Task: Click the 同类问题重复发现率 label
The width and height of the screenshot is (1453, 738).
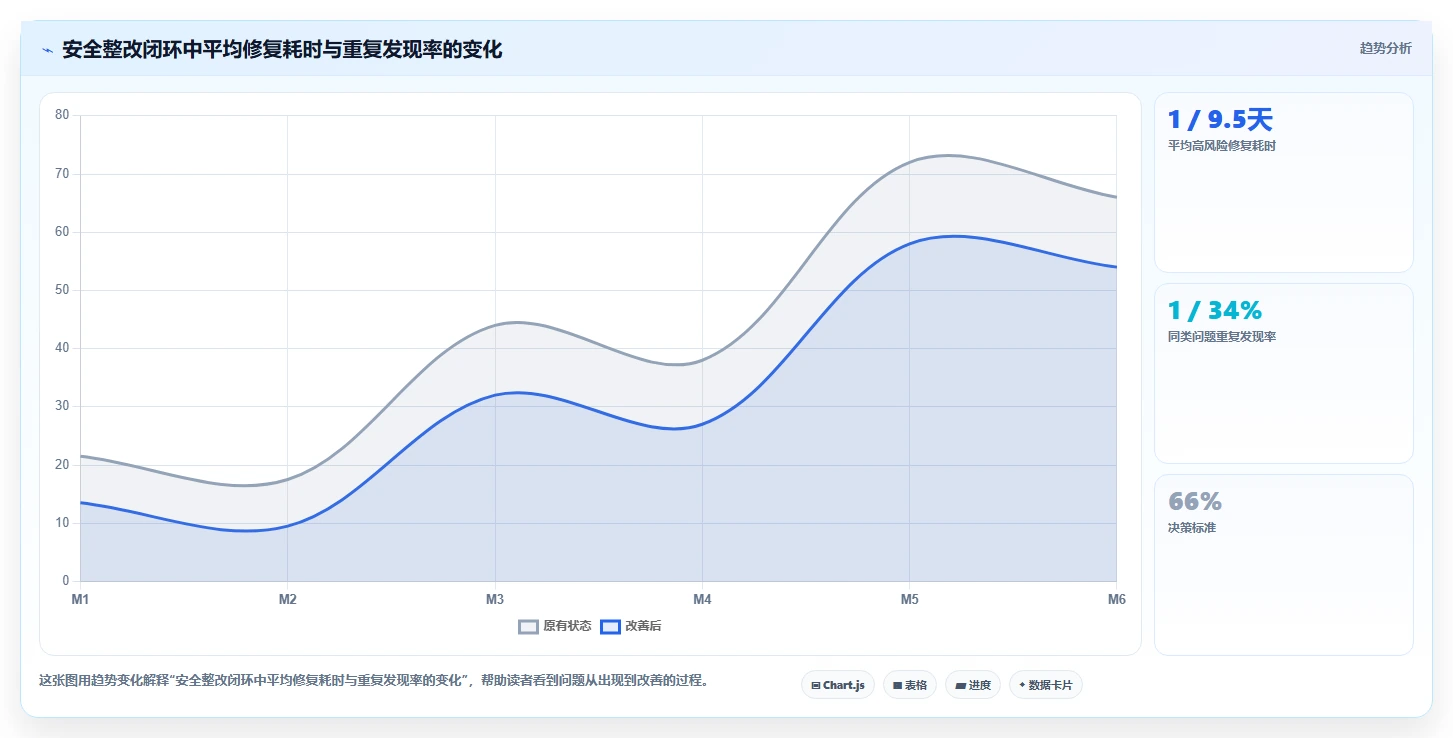Action: pyautogui.click(x=1221, y=337)
